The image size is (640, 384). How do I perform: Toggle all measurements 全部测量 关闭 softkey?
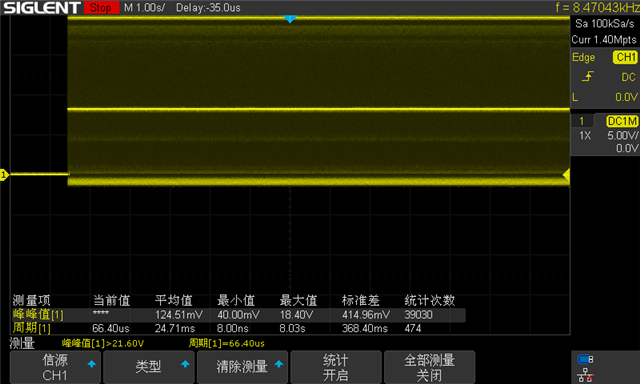(429, 367)
